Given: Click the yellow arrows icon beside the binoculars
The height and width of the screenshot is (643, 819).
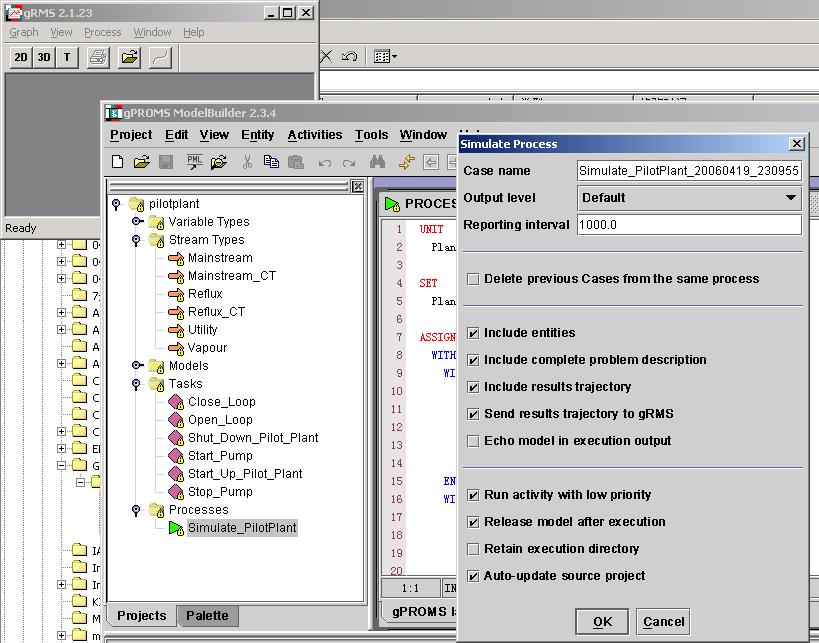Looking at the screenshot, I should point(406,162).
